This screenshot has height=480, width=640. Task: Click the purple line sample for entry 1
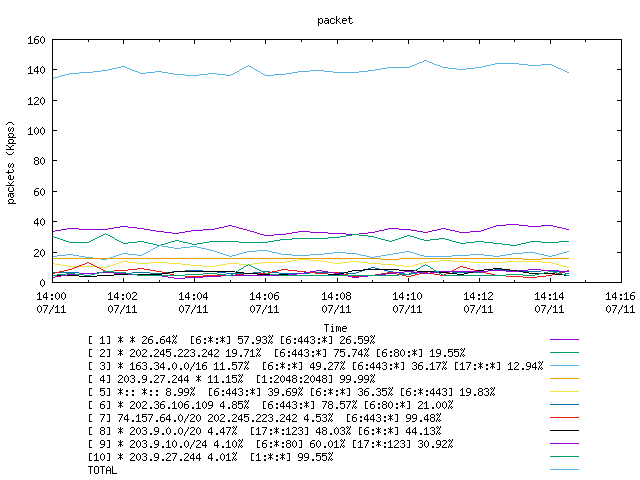pos(564,340)
